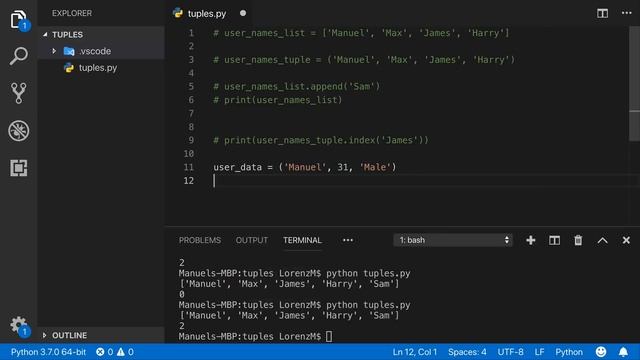
Task: Open the terminal selector 1: bash dropdown
Action: pos(453,240)
